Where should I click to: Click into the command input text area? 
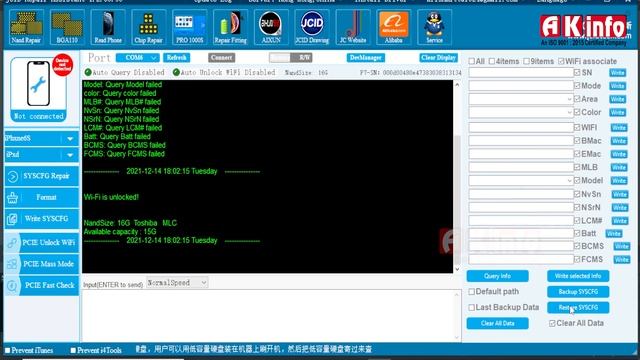coord(269,316)
